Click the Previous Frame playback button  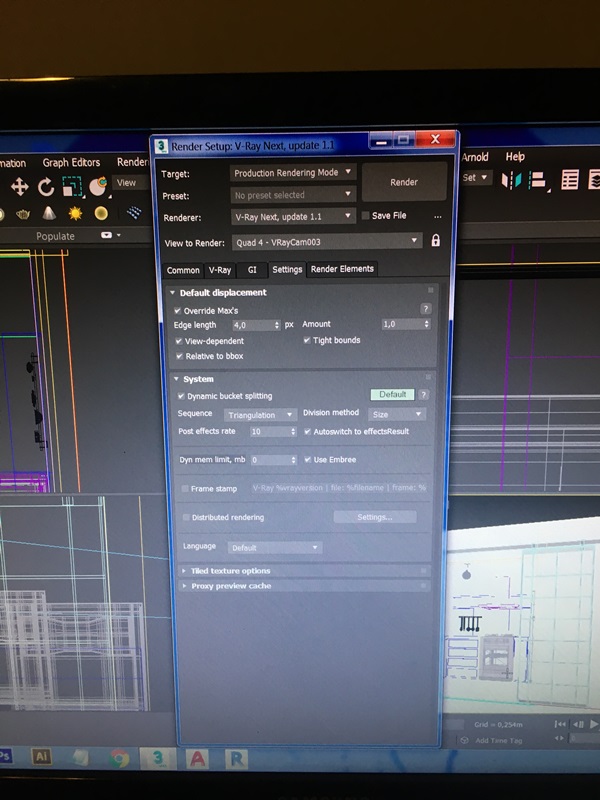tap(578, 724)
